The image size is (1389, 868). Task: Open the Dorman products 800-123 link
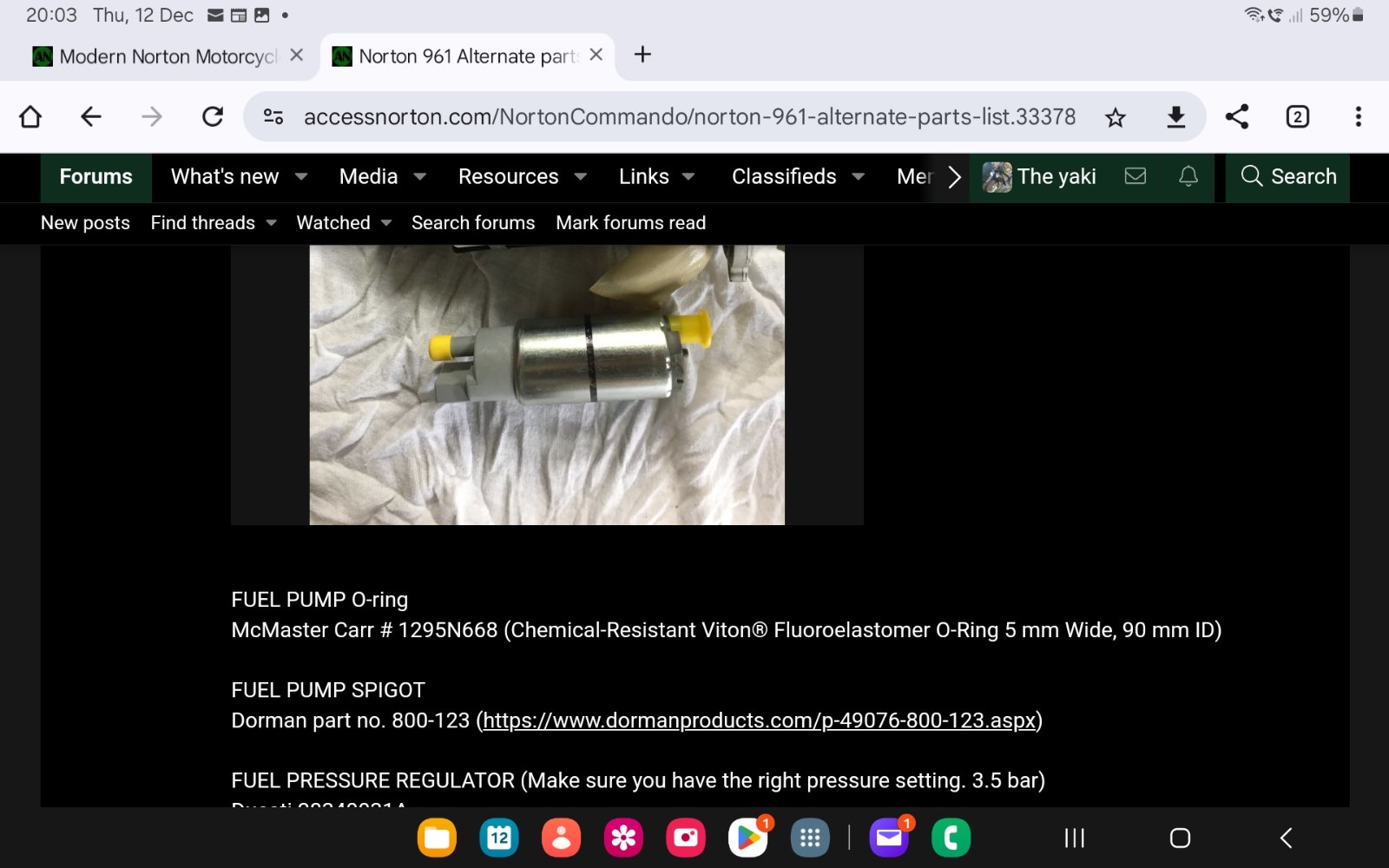coord(759,720)
